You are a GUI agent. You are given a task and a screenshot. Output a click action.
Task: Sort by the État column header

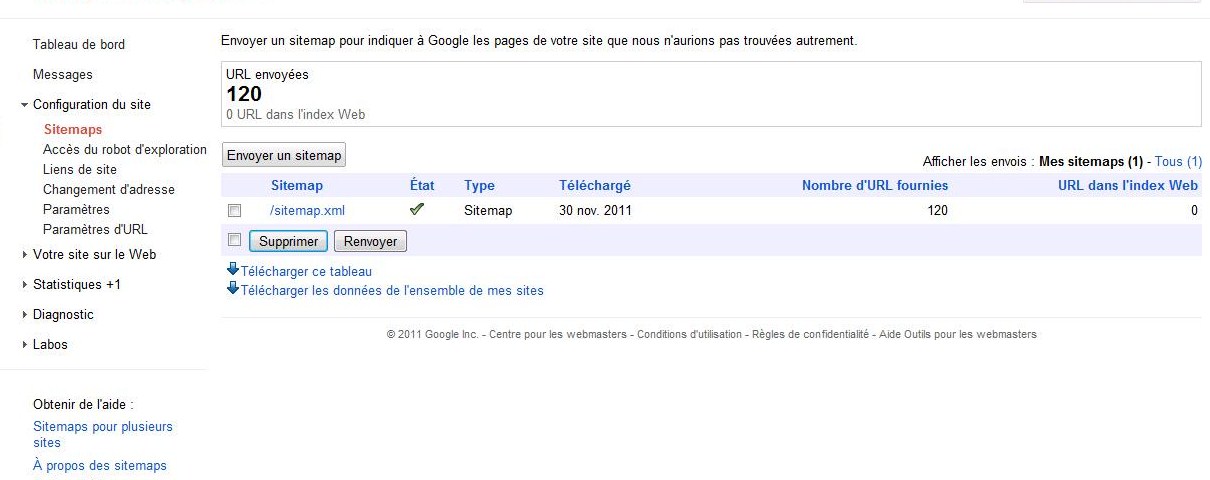pos(422,185)
